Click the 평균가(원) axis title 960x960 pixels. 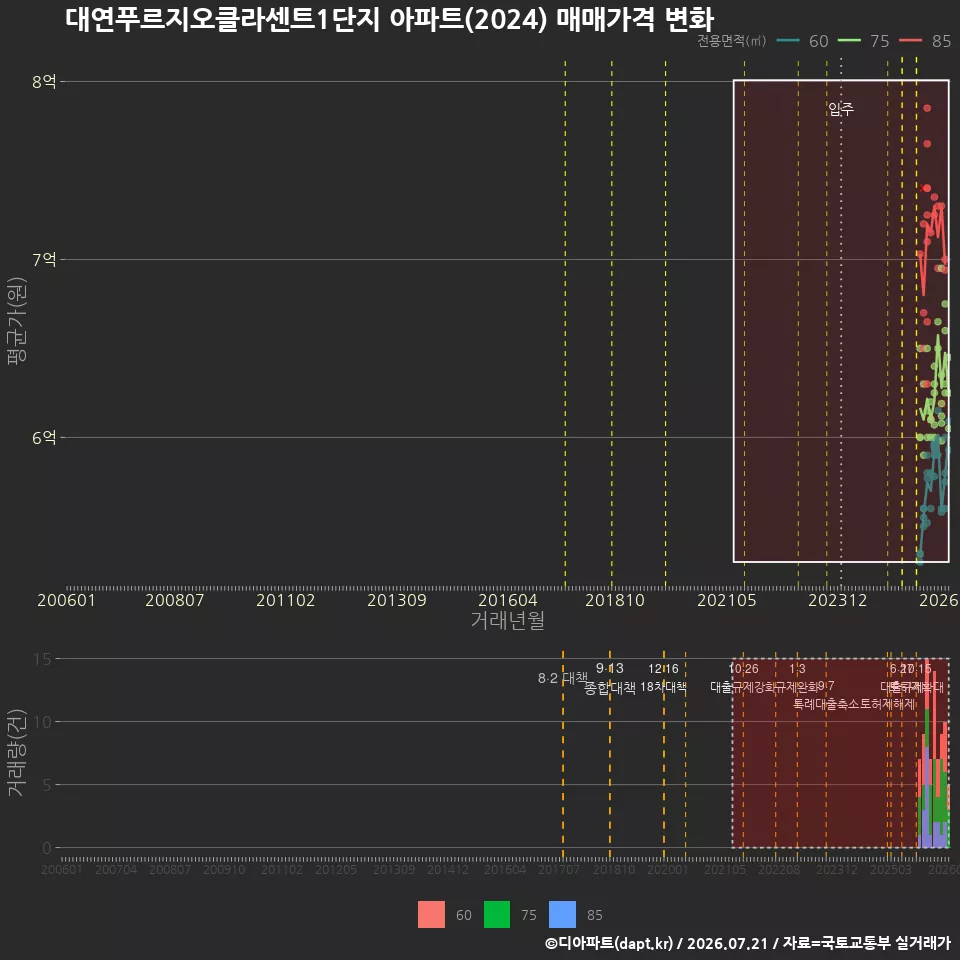coord(17,321)
